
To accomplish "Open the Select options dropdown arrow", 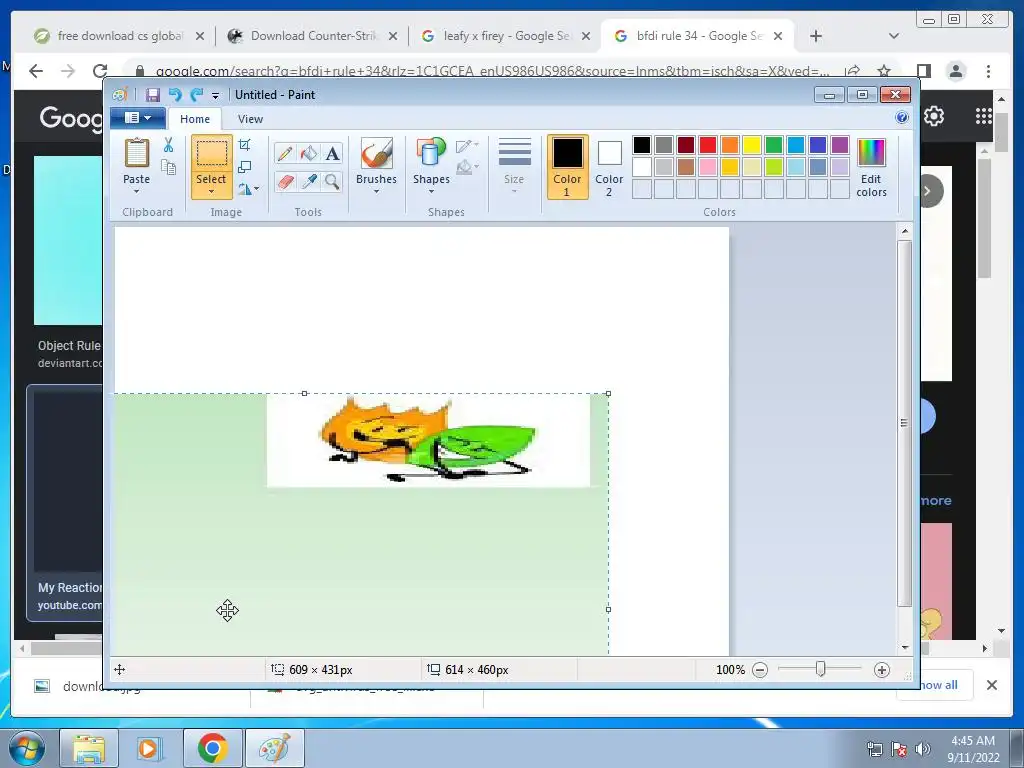I will (x=212, y=191).
